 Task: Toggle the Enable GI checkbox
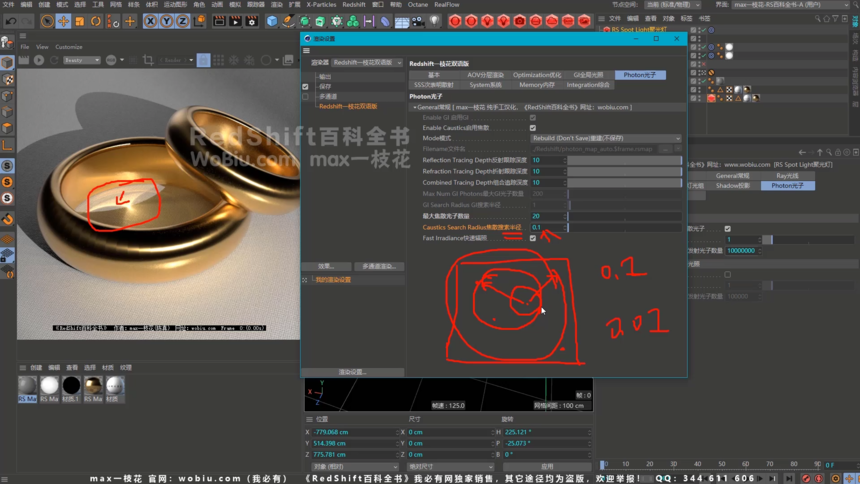(x=533, y=117)
